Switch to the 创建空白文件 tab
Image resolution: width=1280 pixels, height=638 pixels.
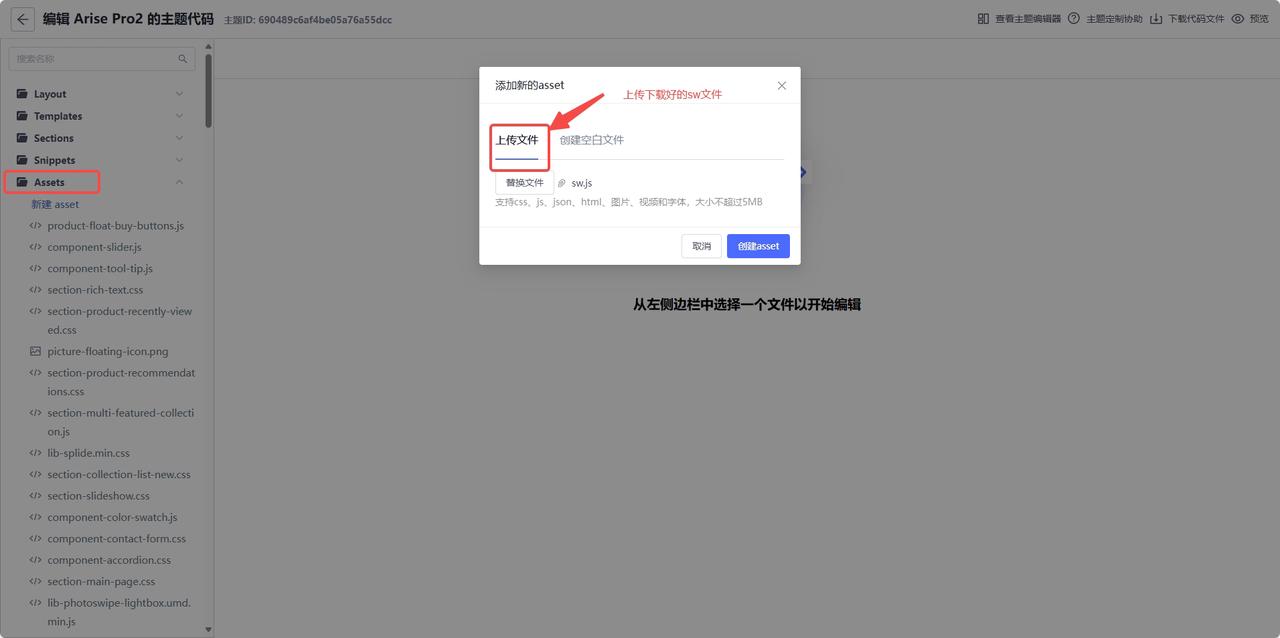coord(591,140)
